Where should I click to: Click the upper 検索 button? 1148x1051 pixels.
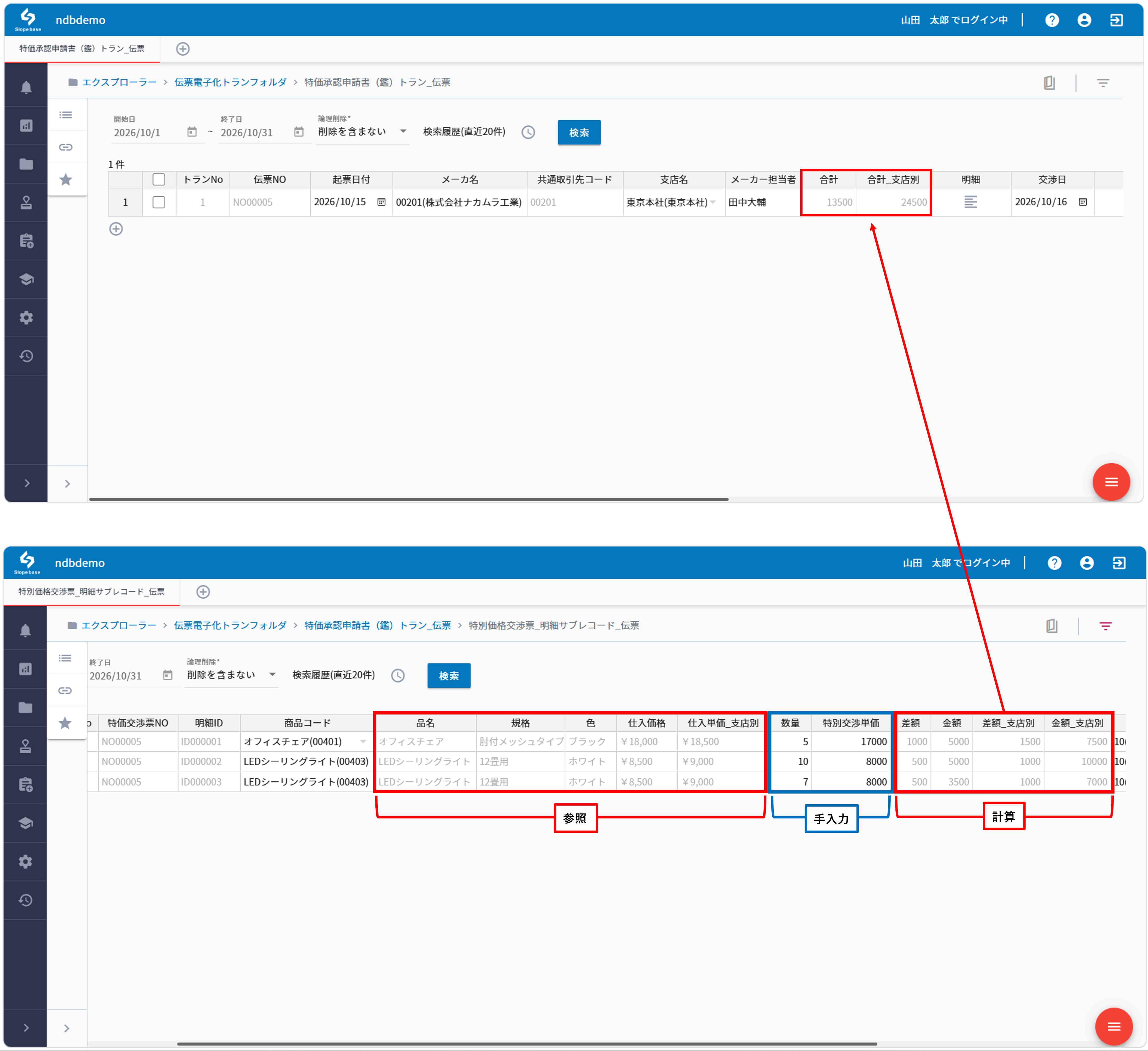pos(578,132)
